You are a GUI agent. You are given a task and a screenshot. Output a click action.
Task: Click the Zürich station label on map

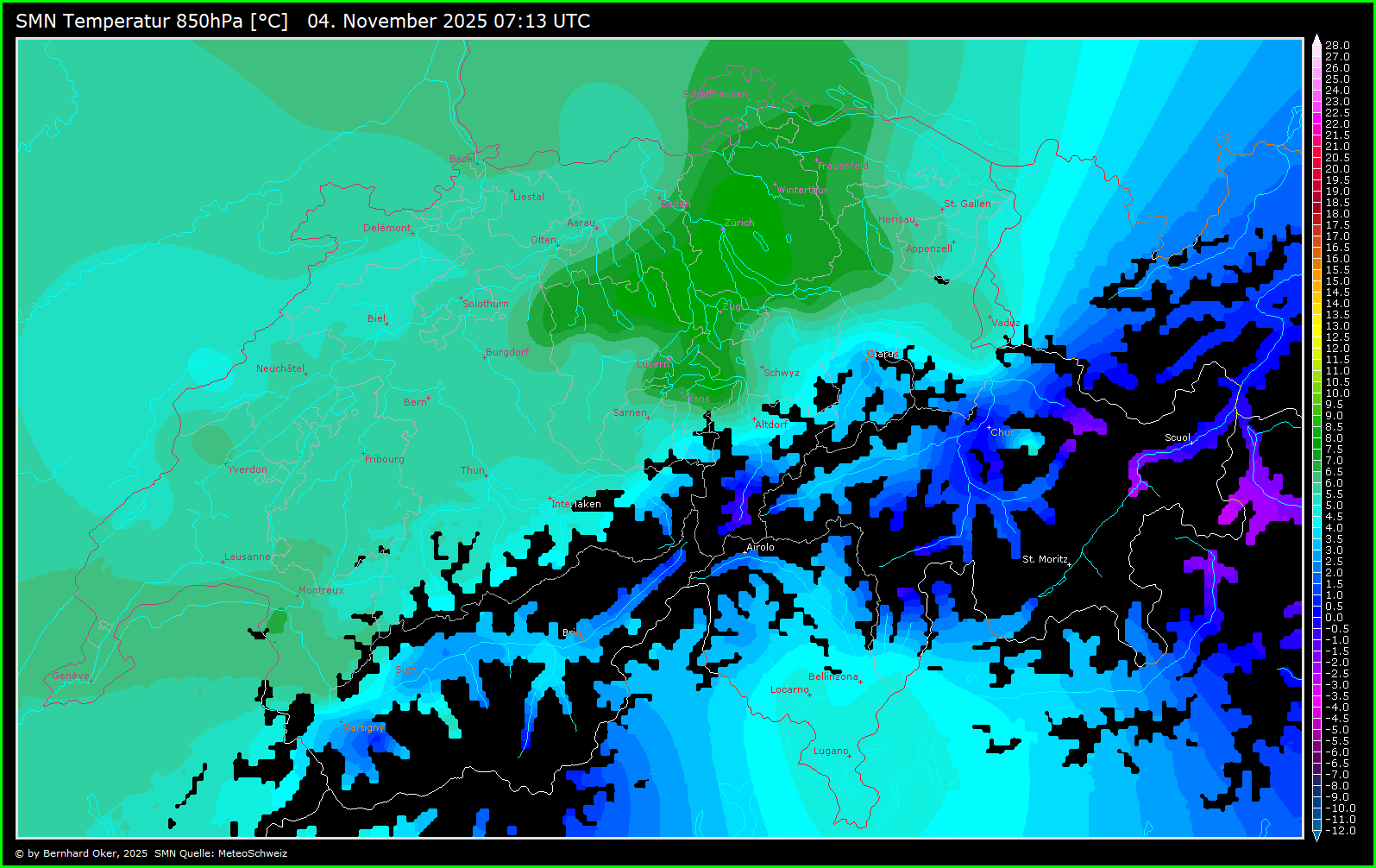point(738,223)
